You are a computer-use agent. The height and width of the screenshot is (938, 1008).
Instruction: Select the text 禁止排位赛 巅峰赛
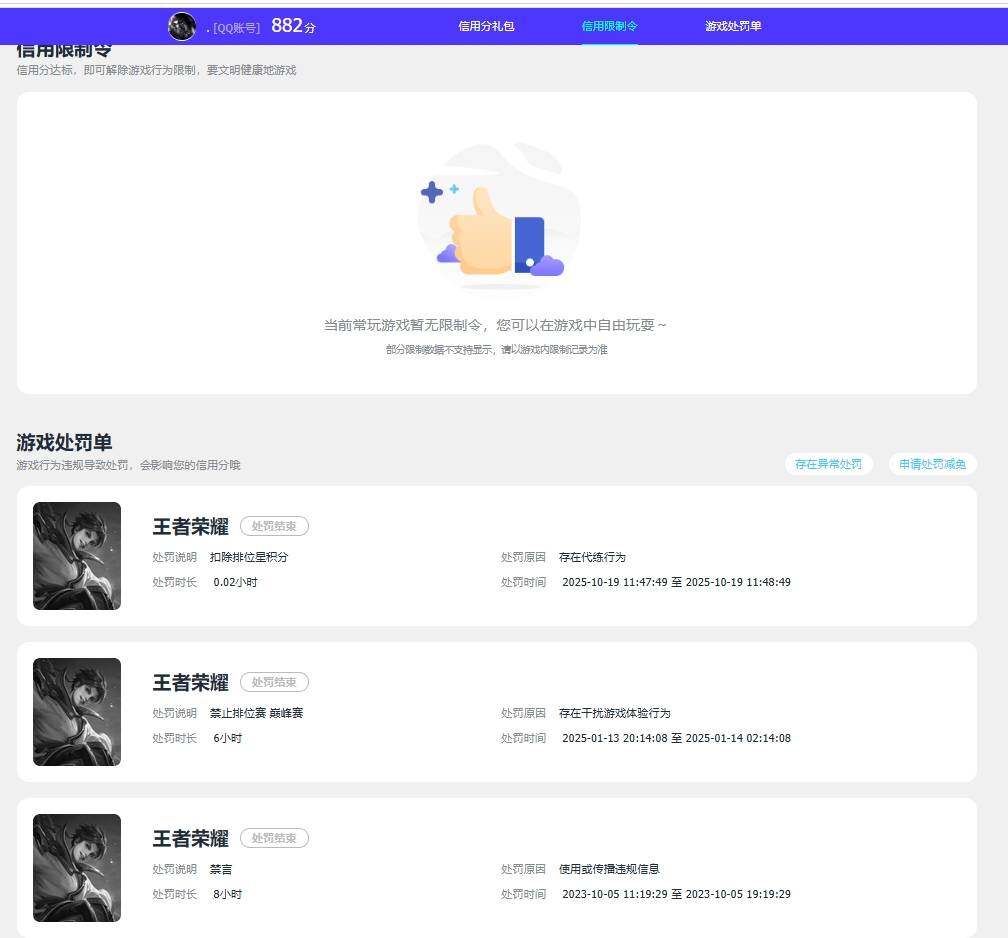256,714
